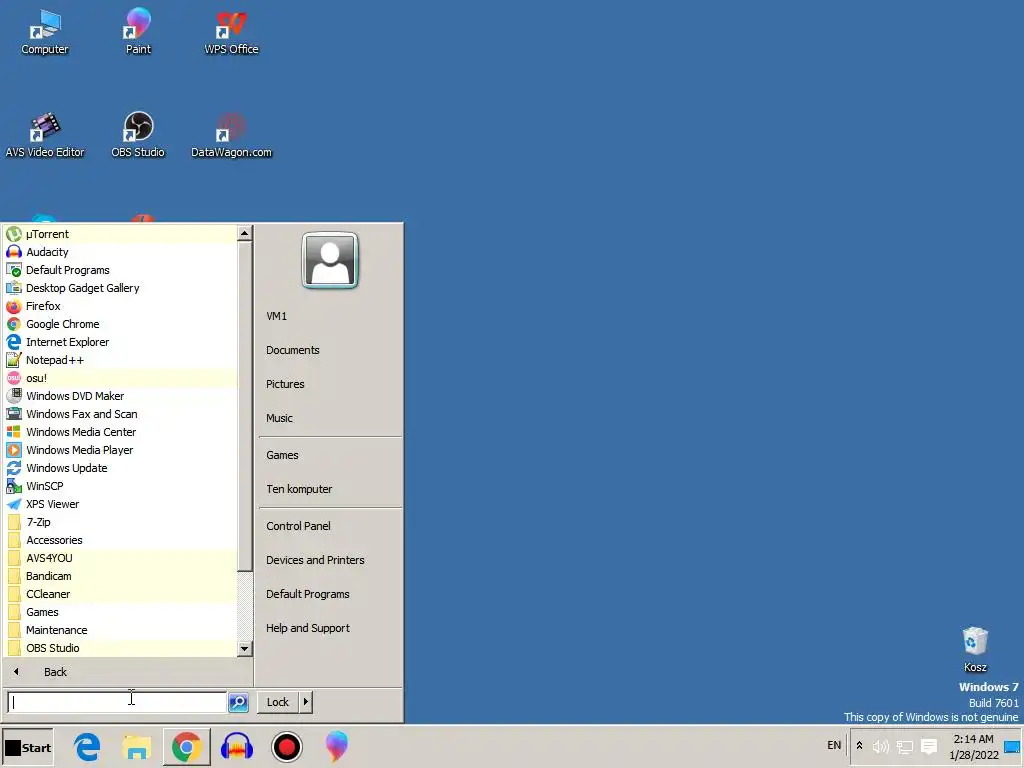Viewport: 1024px width, 768px height.
Task: Expand the Bandicam folder
Action: [x=121, y=576]
